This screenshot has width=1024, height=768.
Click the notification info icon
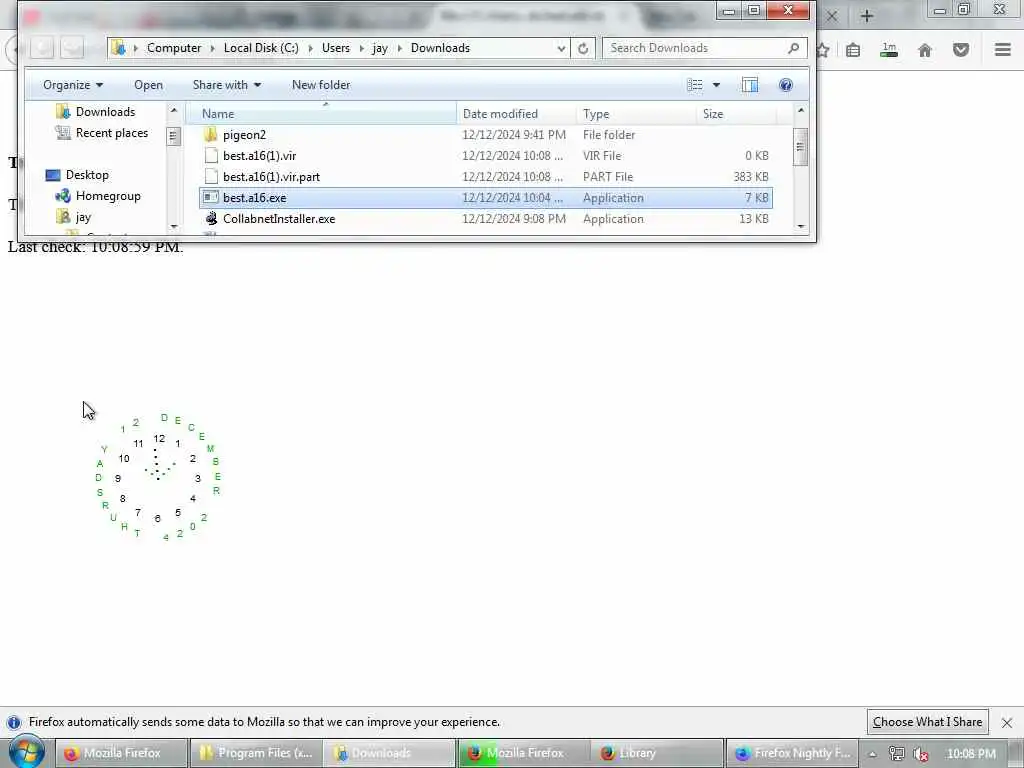(x=14, y=722)
